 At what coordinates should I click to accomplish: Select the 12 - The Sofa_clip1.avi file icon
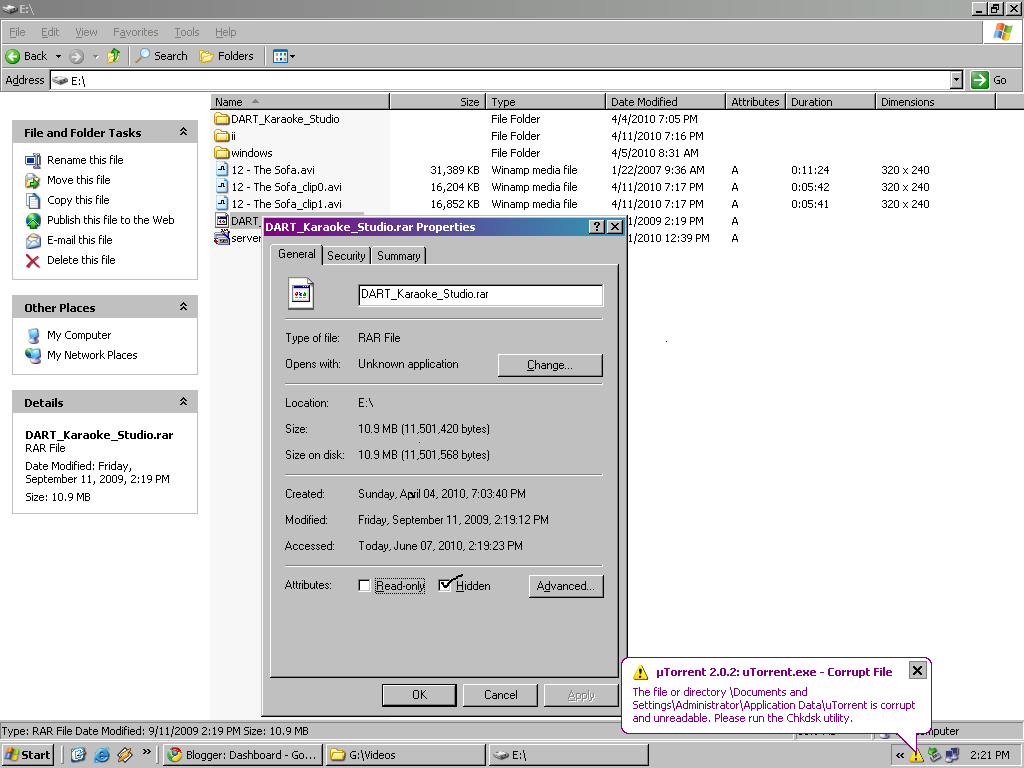[222, 204]
